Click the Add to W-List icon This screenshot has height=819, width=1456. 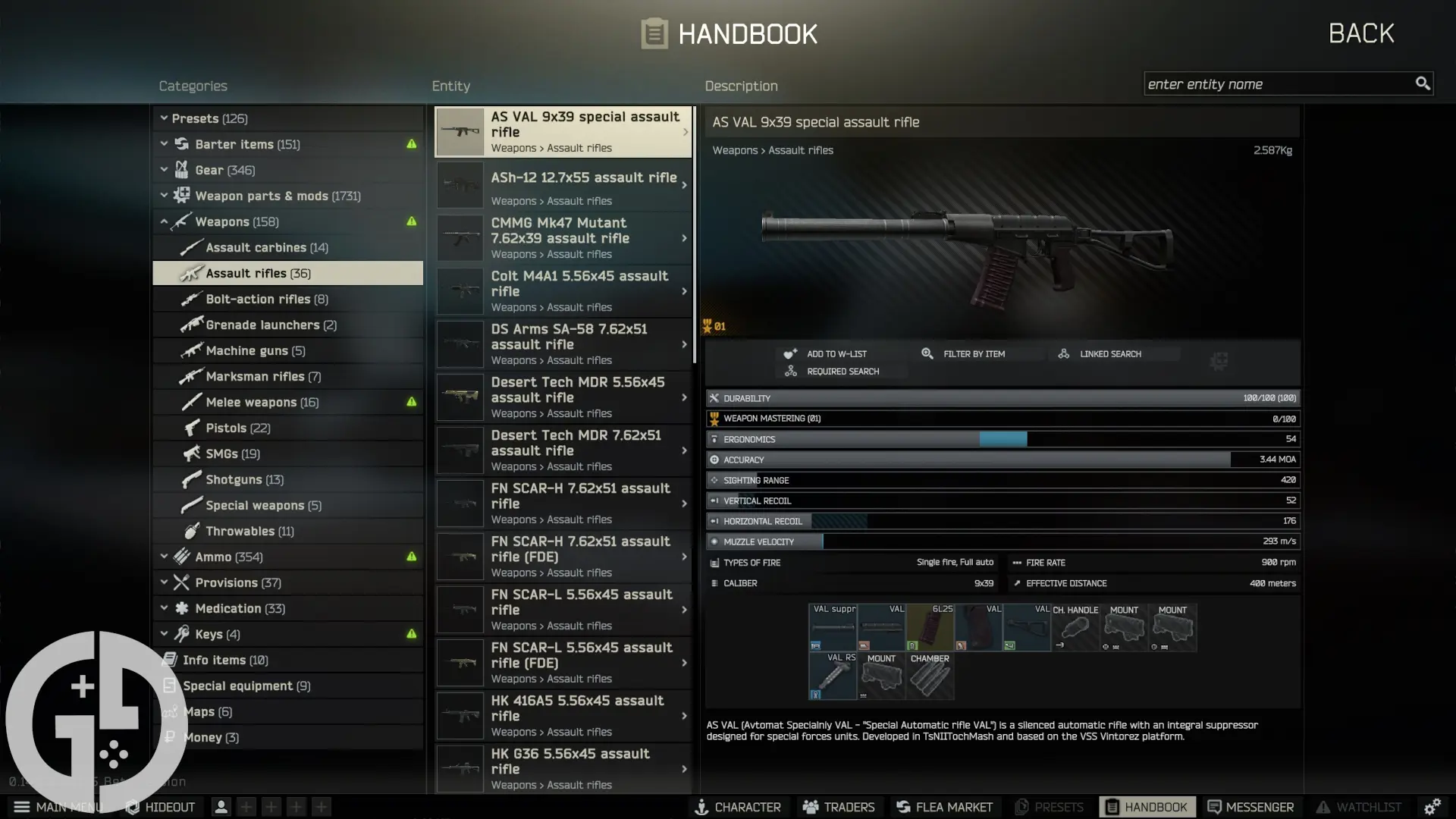pyautogui.click(x=790, y=353)
